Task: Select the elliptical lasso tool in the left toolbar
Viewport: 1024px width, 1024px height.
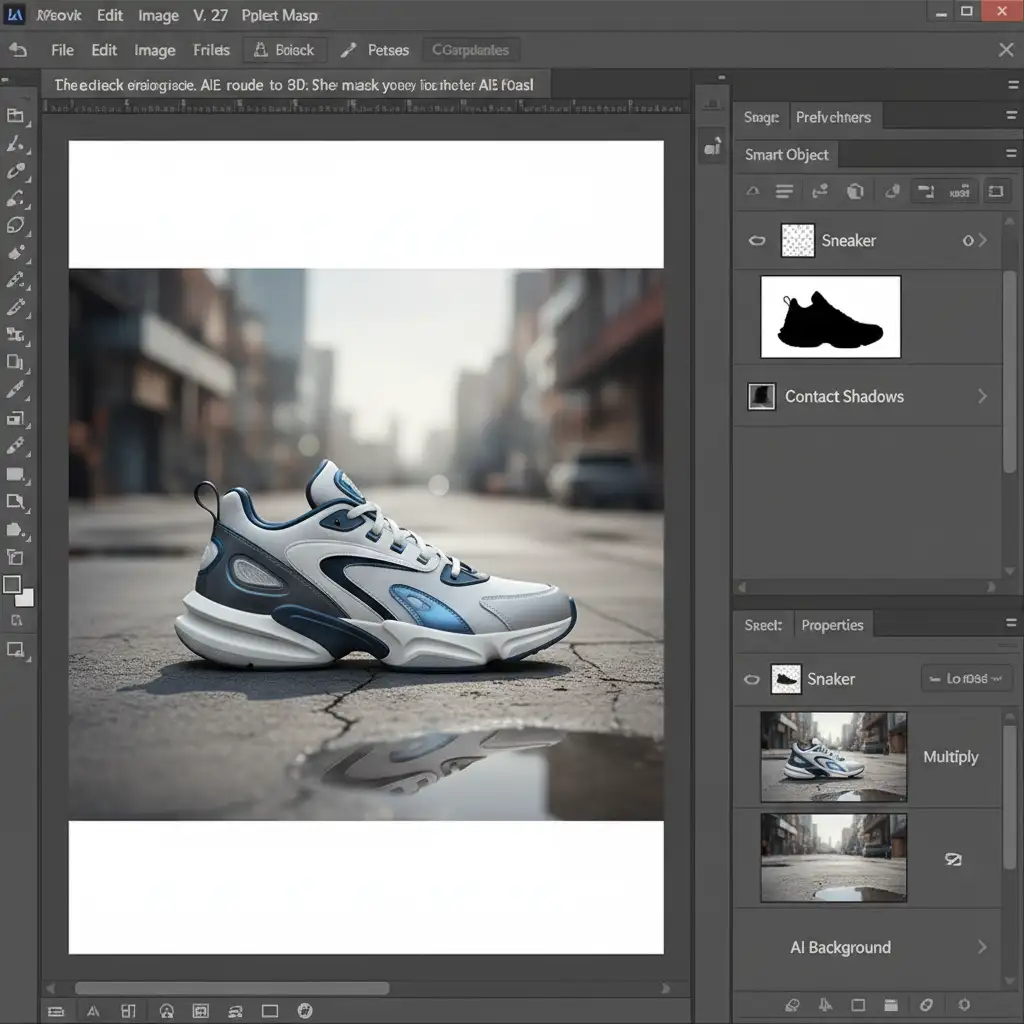Action: [15, 225]
